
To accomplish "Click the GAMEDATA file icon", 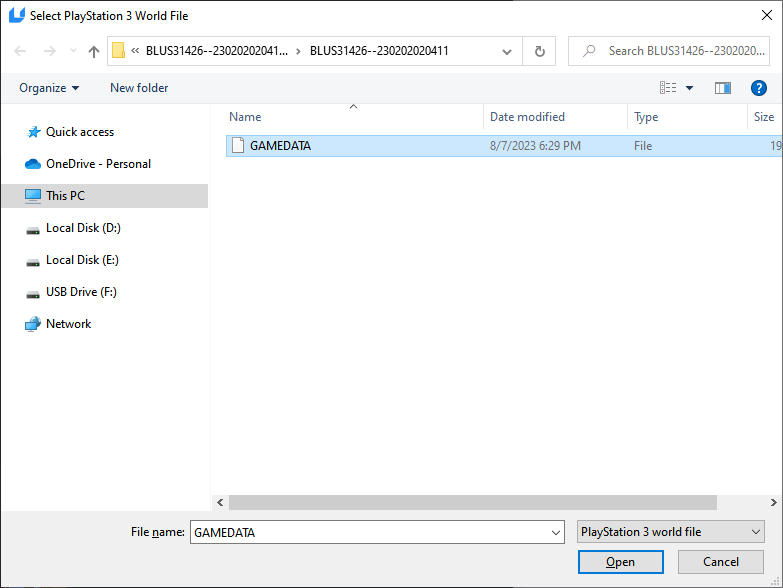I will [x=238, y=145].
